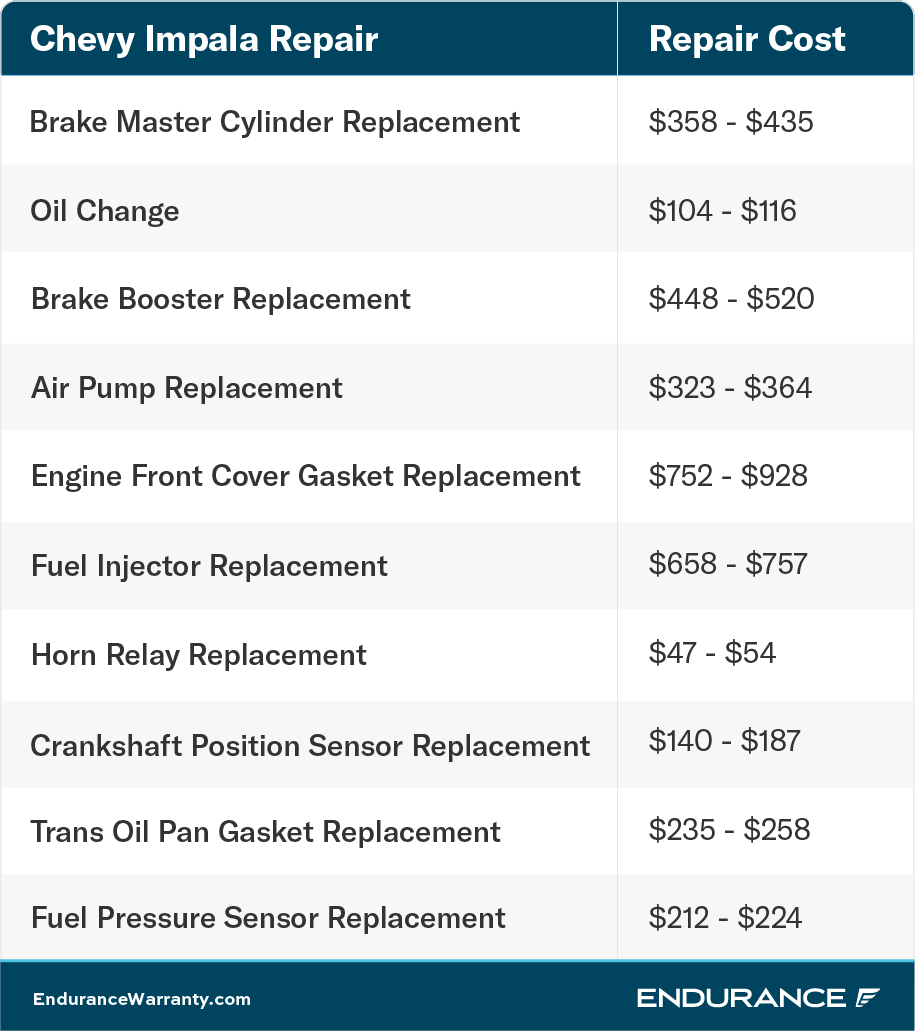Click Engine Front Cover Gasket Replacement

(306, 476)
